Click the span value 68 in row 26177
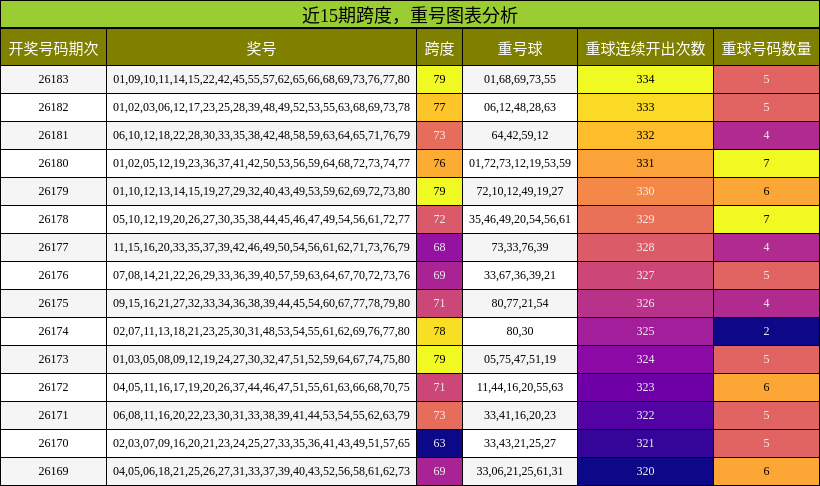The width and height of the screenshot is (820, 486). 439,247
